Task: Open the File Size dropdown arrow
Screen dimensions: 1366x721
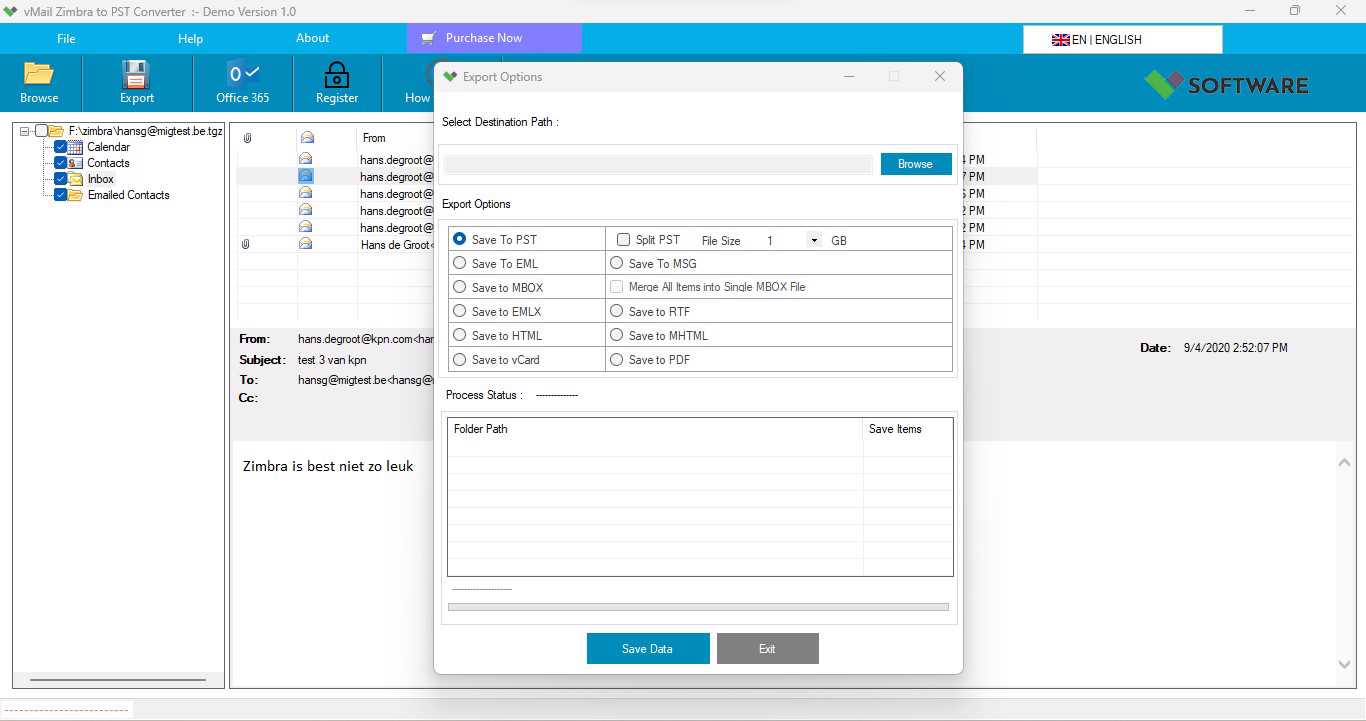Action: (814, 240)
